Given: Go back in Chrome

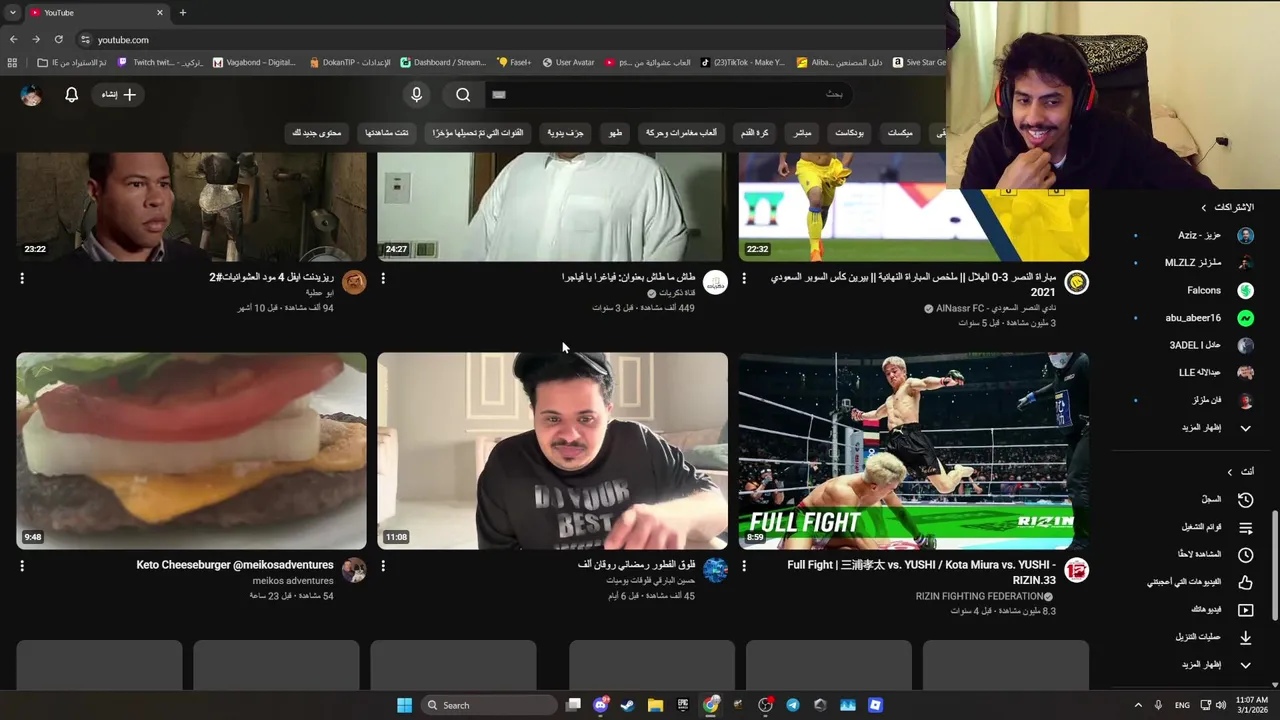Looking at the screenshot, I should [x=13, y=39].
